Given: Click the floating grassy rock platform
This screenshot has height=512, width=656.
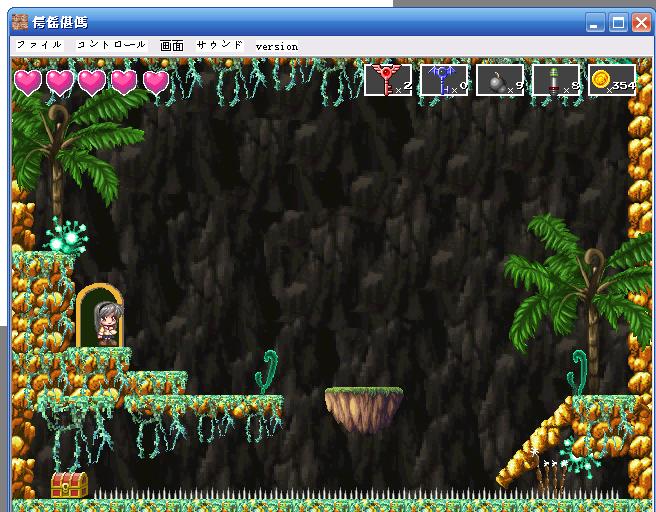Looking at the screenshot, I should 364,410.
